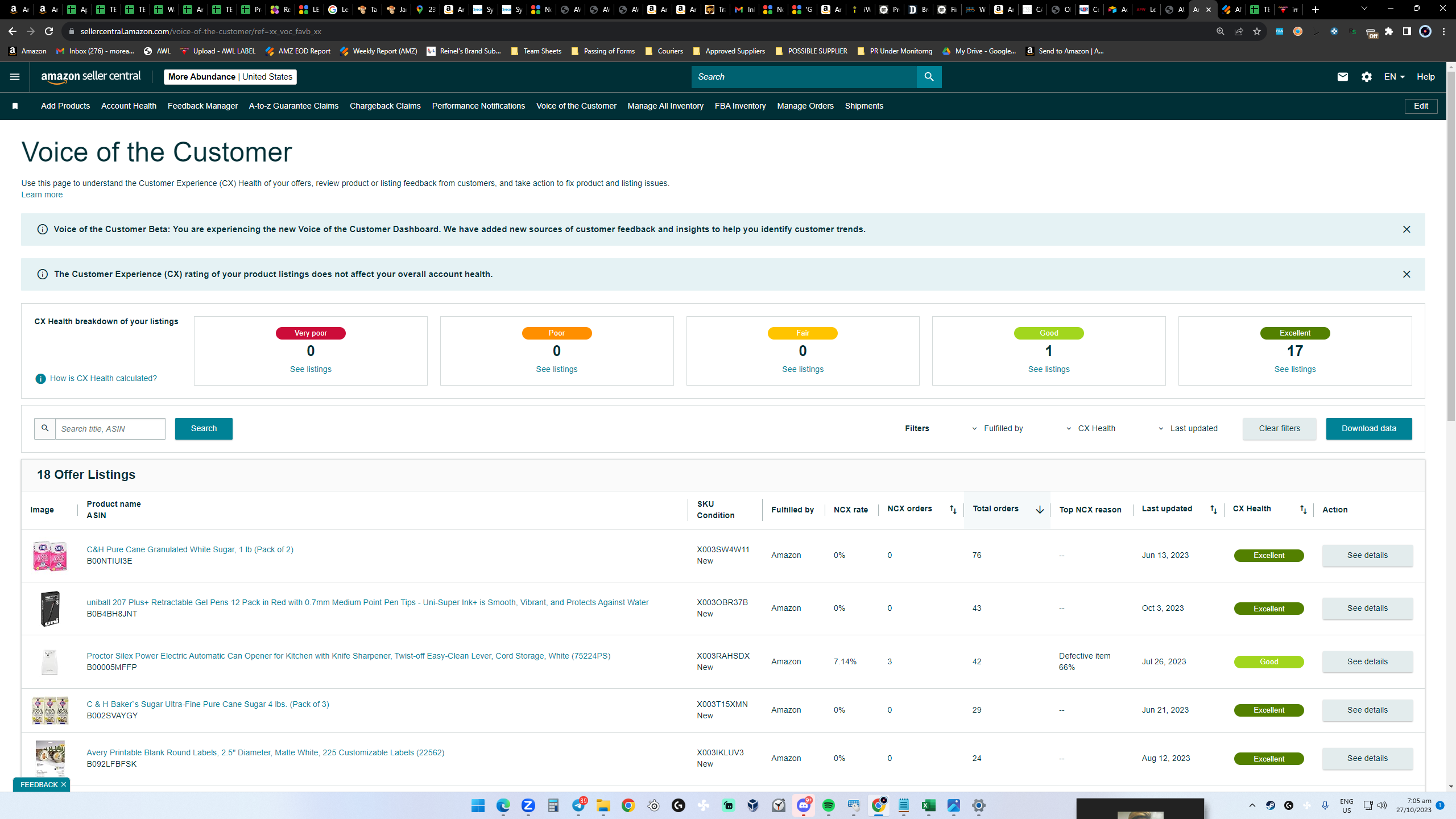Viewport: 1456px width, 819px height.
Task: Click C&H Baker's Sugar product thumbnail
Action: [50, 710]
